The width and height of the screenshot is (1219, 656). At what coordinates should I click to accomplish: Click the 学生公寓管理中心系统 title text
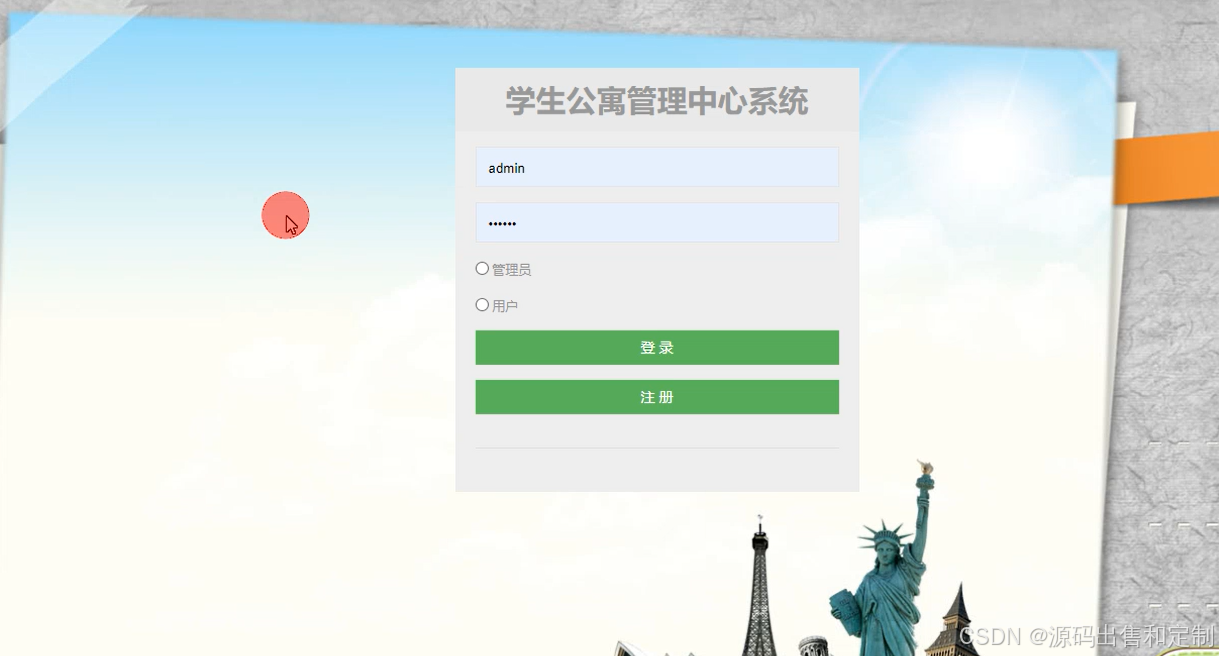(x=657, y=101)
